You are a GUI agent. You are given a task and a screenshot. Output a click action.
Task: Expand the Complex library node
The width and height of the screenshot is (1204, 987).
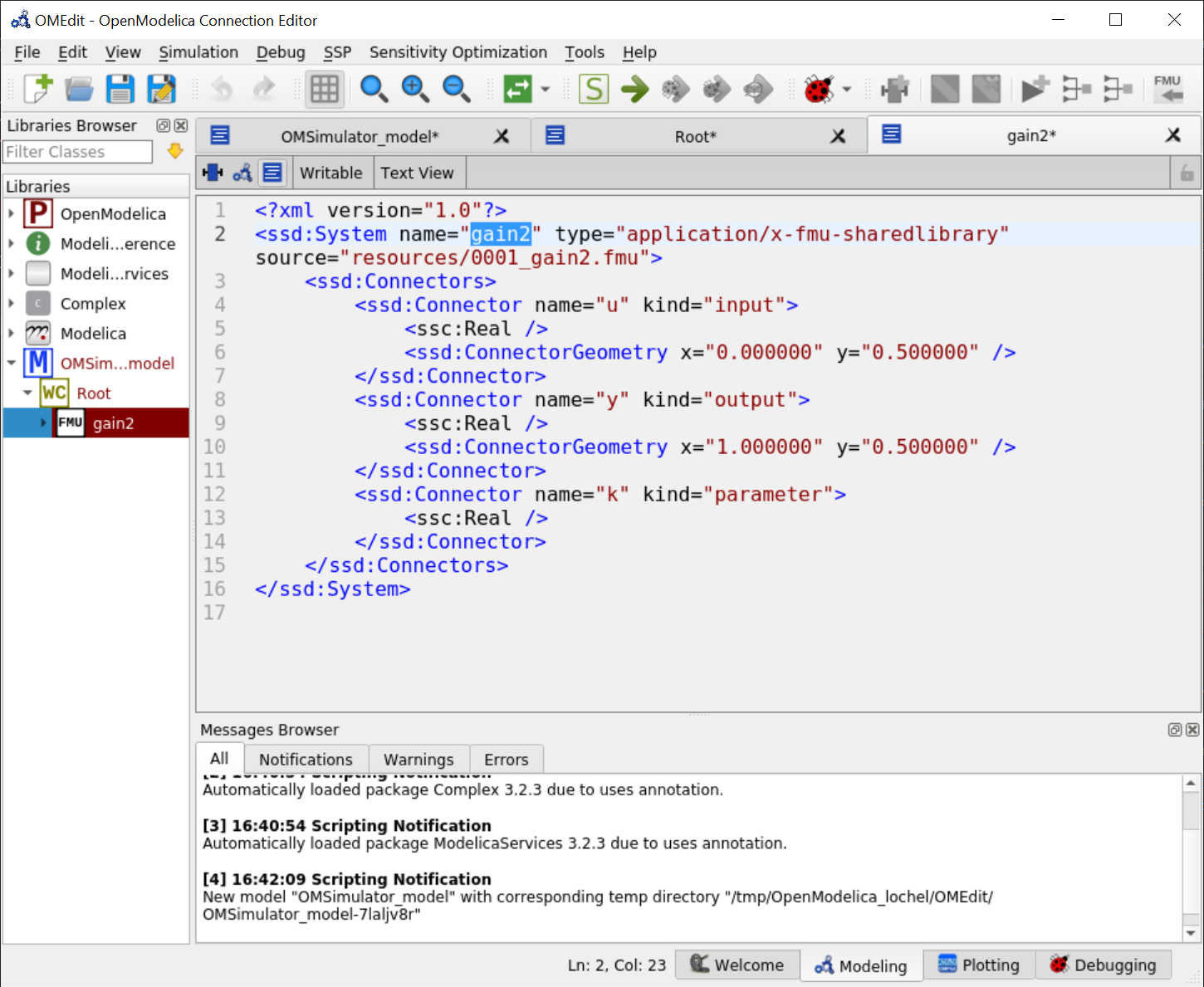tap(12, 304)
